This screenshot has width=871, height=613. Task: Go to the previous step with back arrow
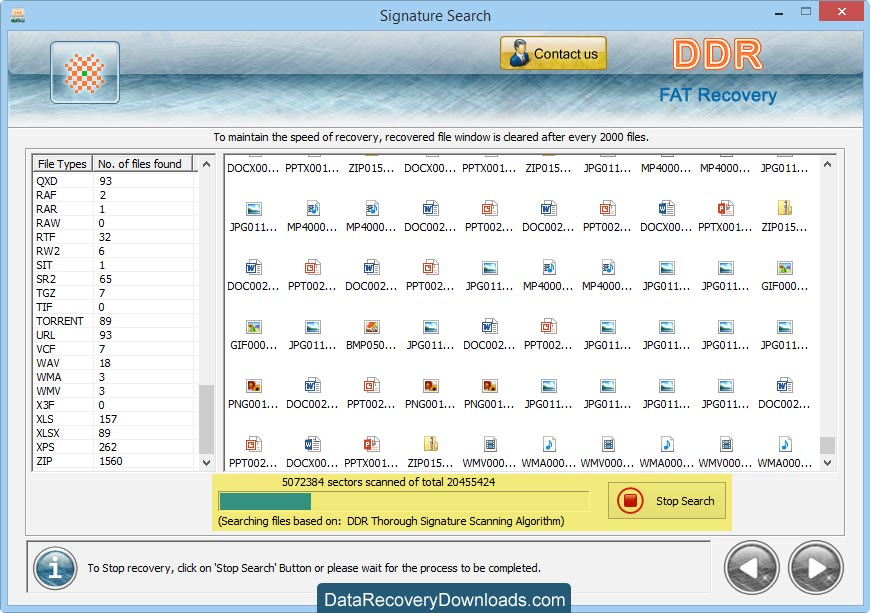[x=752, y=568]
